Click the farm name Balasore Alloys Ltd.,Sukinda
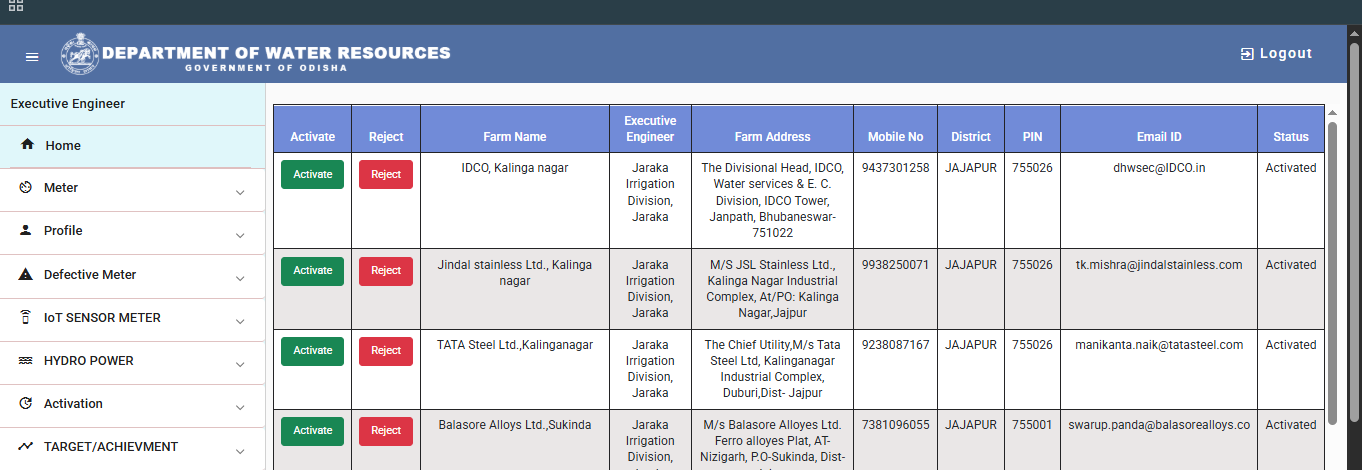The width and height of the screenshot is (1362, 470). click(515, 425)
